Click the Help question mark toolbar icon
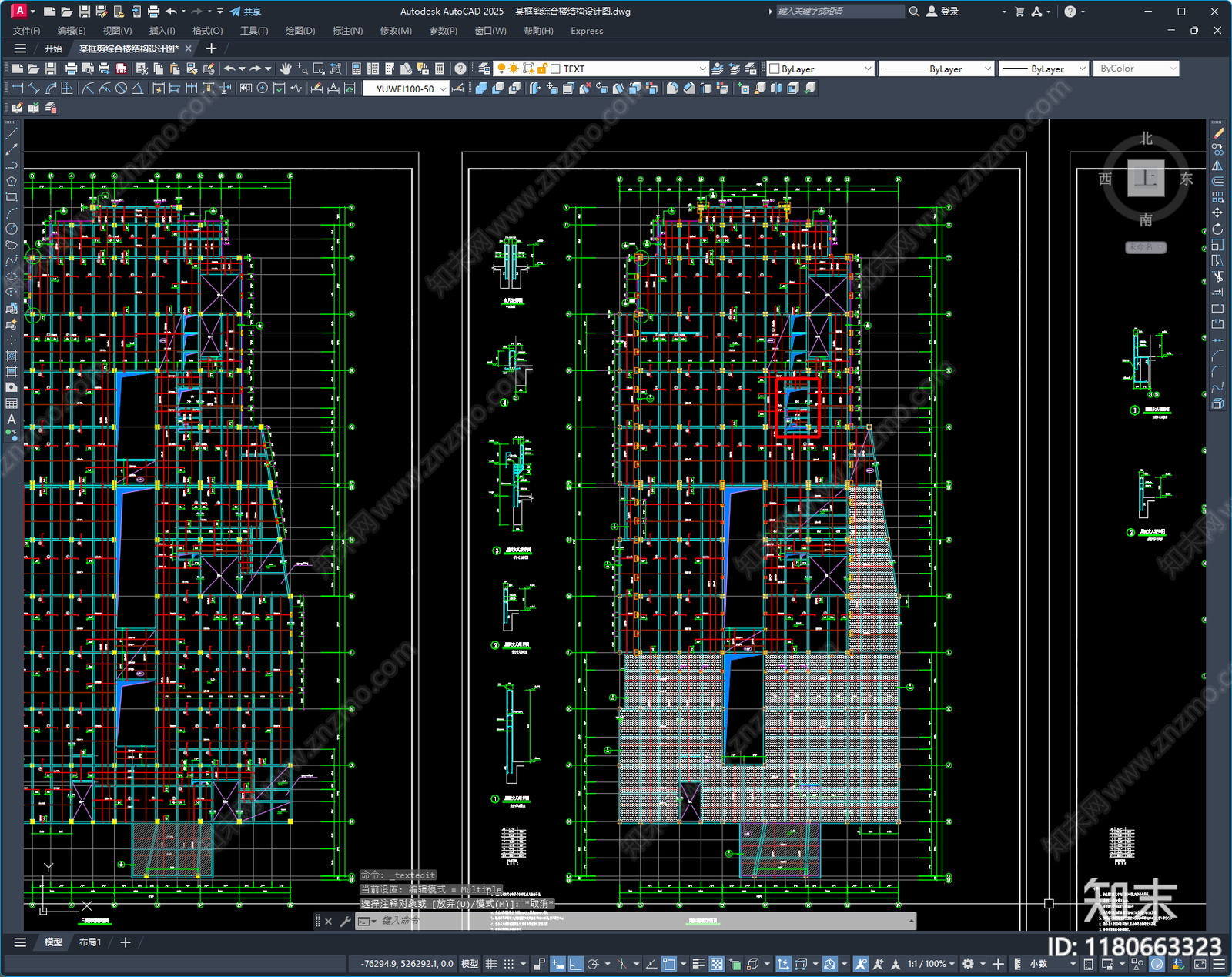 coord(460,69)
